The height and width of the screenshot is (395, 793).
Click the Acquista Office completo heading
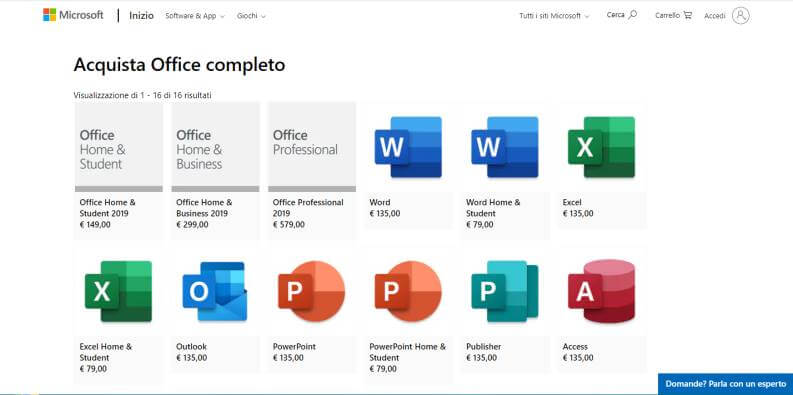179,65
